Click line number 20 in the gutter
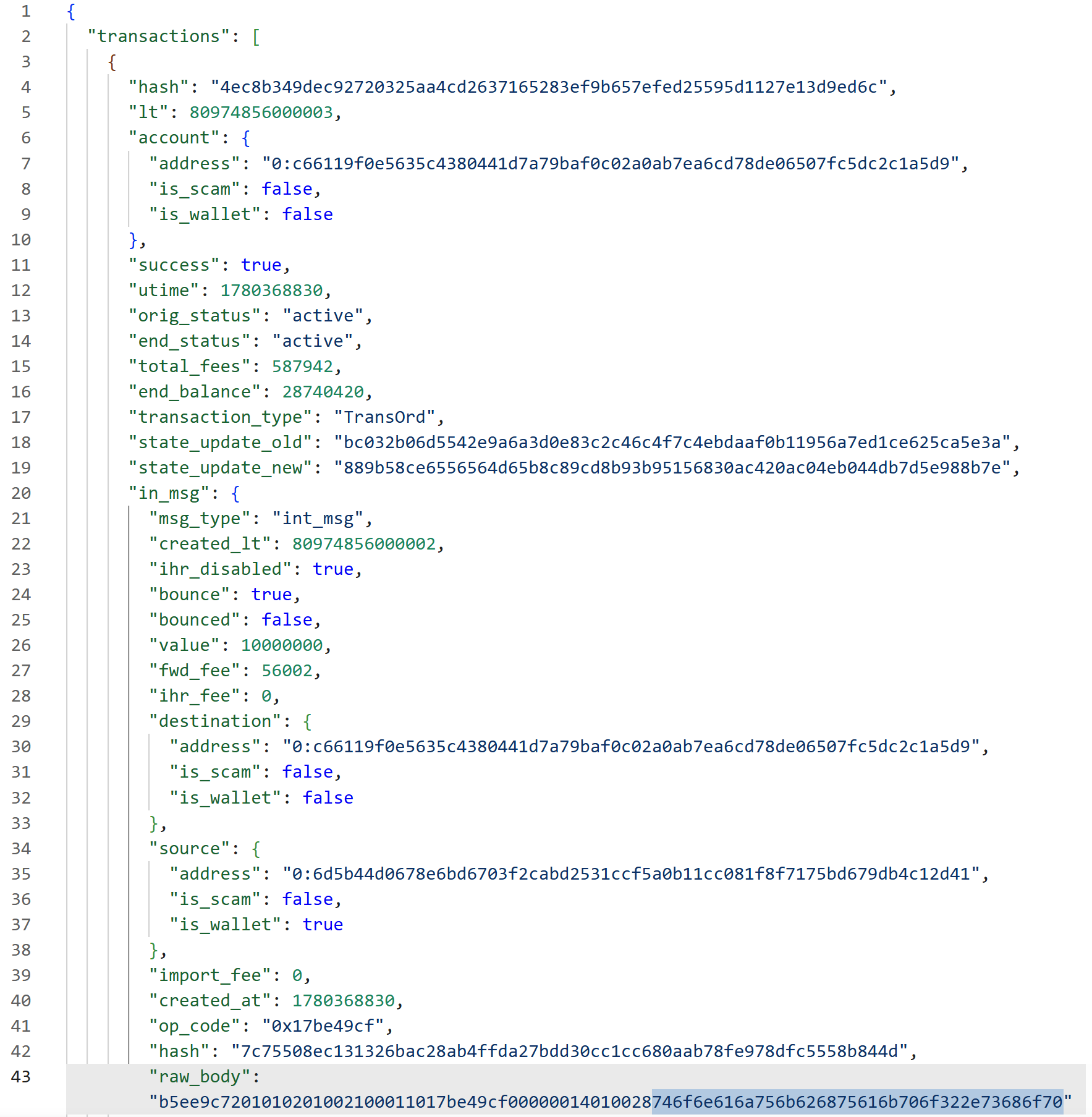The height and width of the screenshot is (1117, 1092). click(x=21, y=493)
